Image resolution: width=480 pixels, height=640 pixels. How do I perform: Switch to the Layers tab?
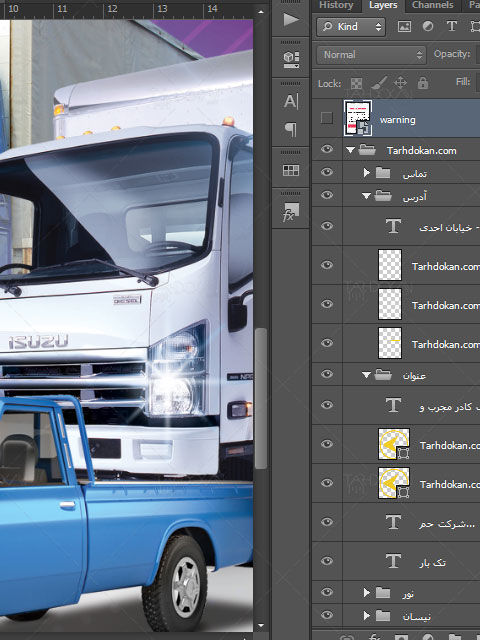click(383, 5)
